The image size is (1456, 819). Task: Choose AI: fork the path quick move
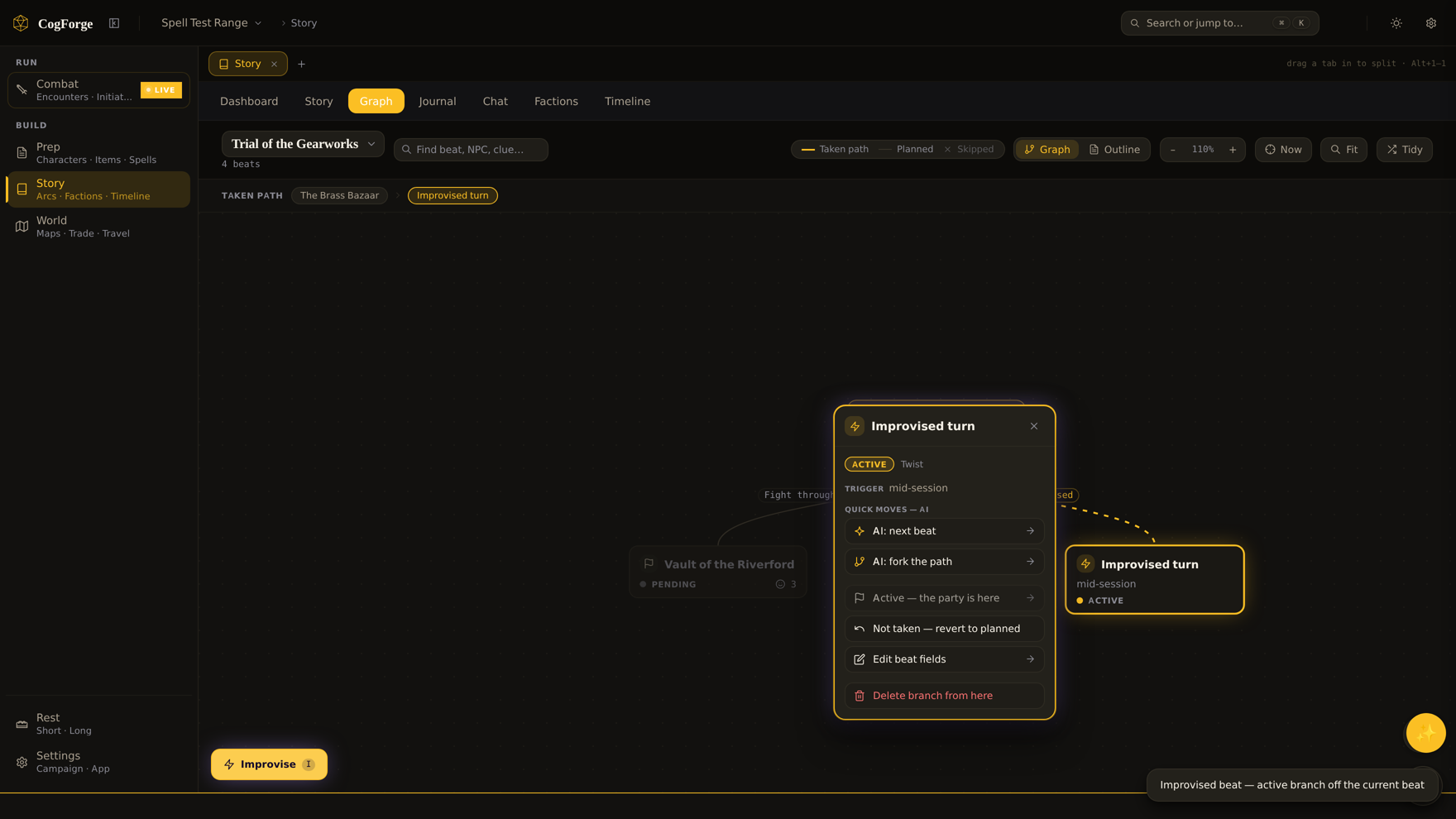coord(944,563)
